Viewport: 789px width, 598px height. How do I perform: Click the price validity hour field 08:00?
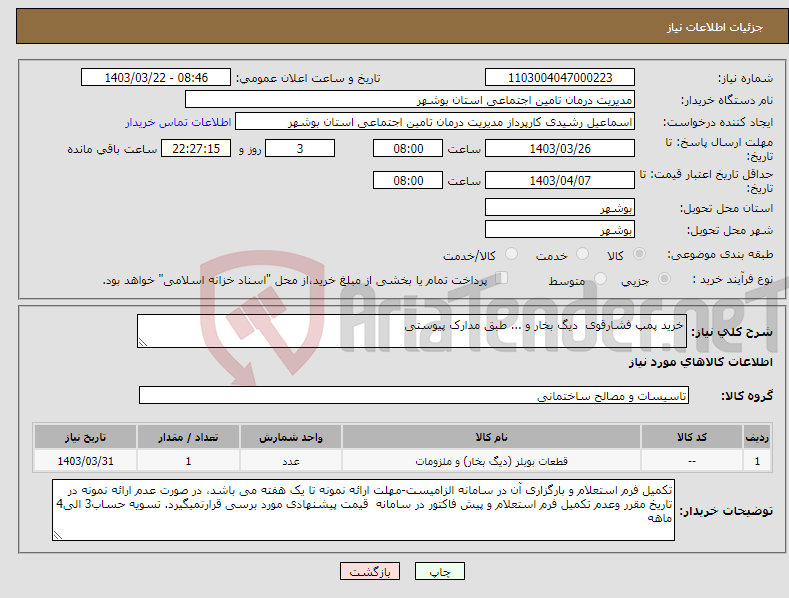pos(408,180)
